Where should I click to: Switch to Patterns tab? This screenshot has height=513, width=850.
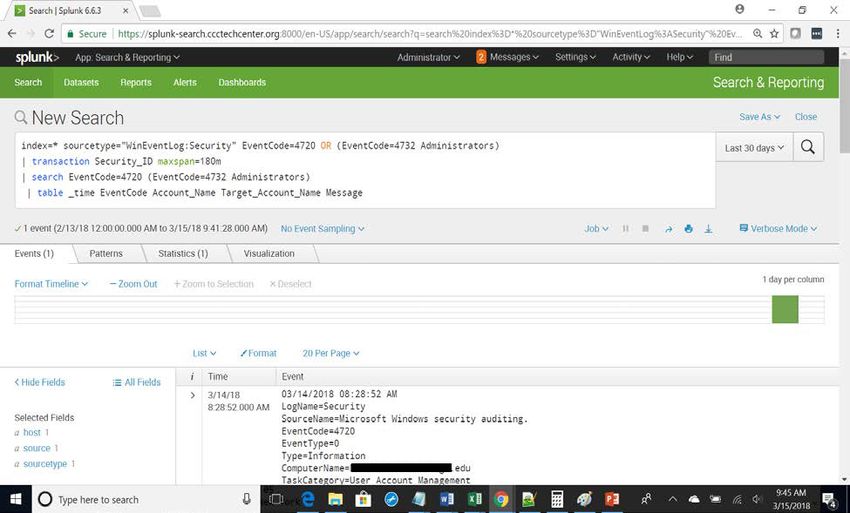click(x=106, y=253)
